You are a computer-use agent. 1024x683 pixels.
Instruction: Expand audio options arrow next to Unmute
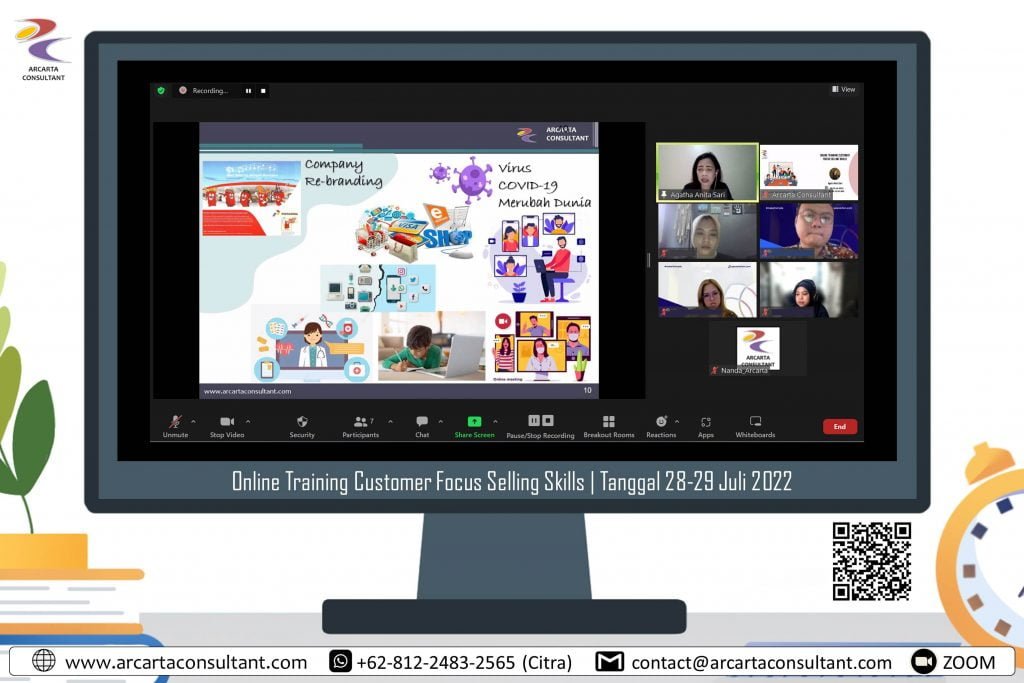[x=193, y=421]
